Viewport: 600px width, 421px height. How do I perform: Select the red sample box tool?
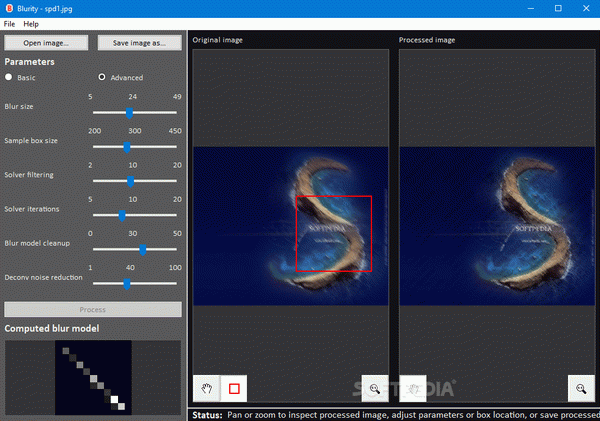234,388
